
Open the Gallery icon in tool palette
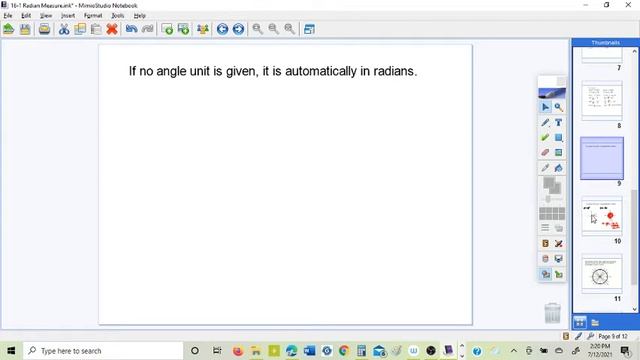pos(545,244)
